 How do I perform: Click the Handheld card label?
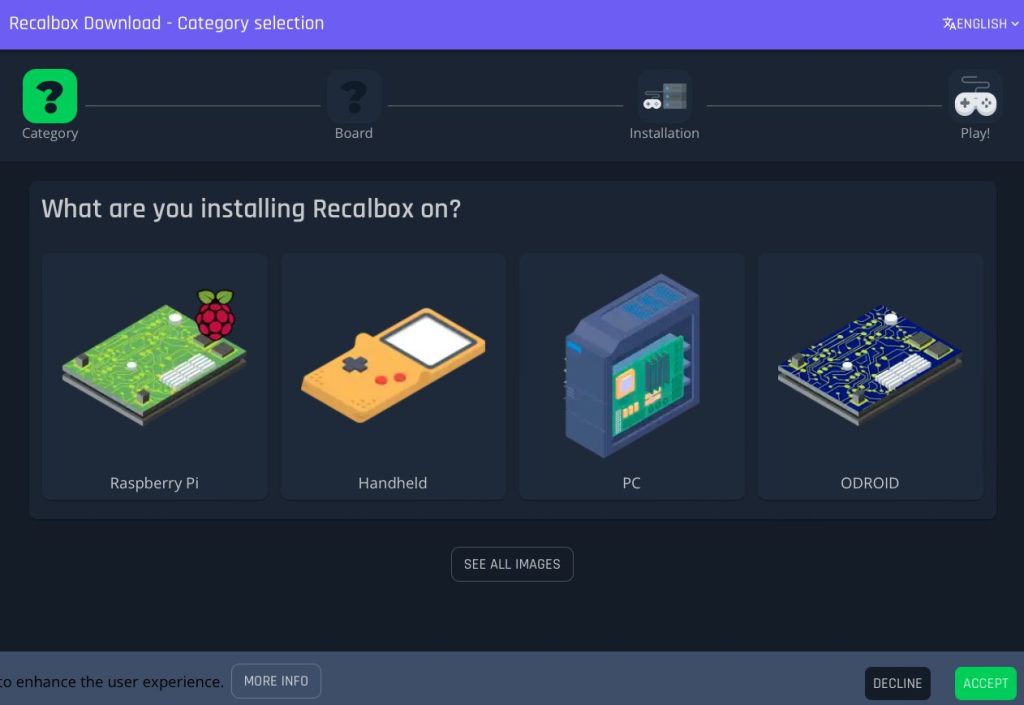[393, 483]
